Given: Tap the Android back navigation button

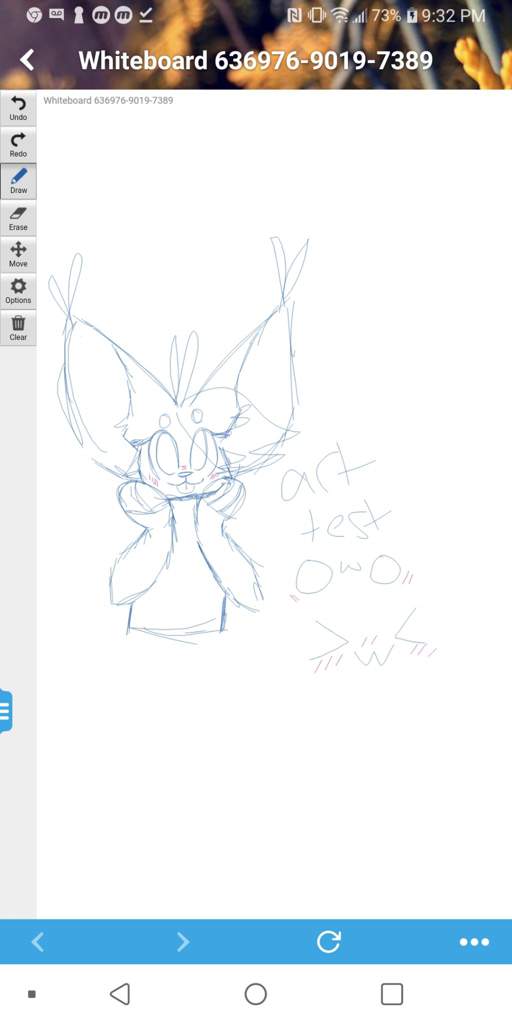Looking at the screenshot, I should 120,994.
